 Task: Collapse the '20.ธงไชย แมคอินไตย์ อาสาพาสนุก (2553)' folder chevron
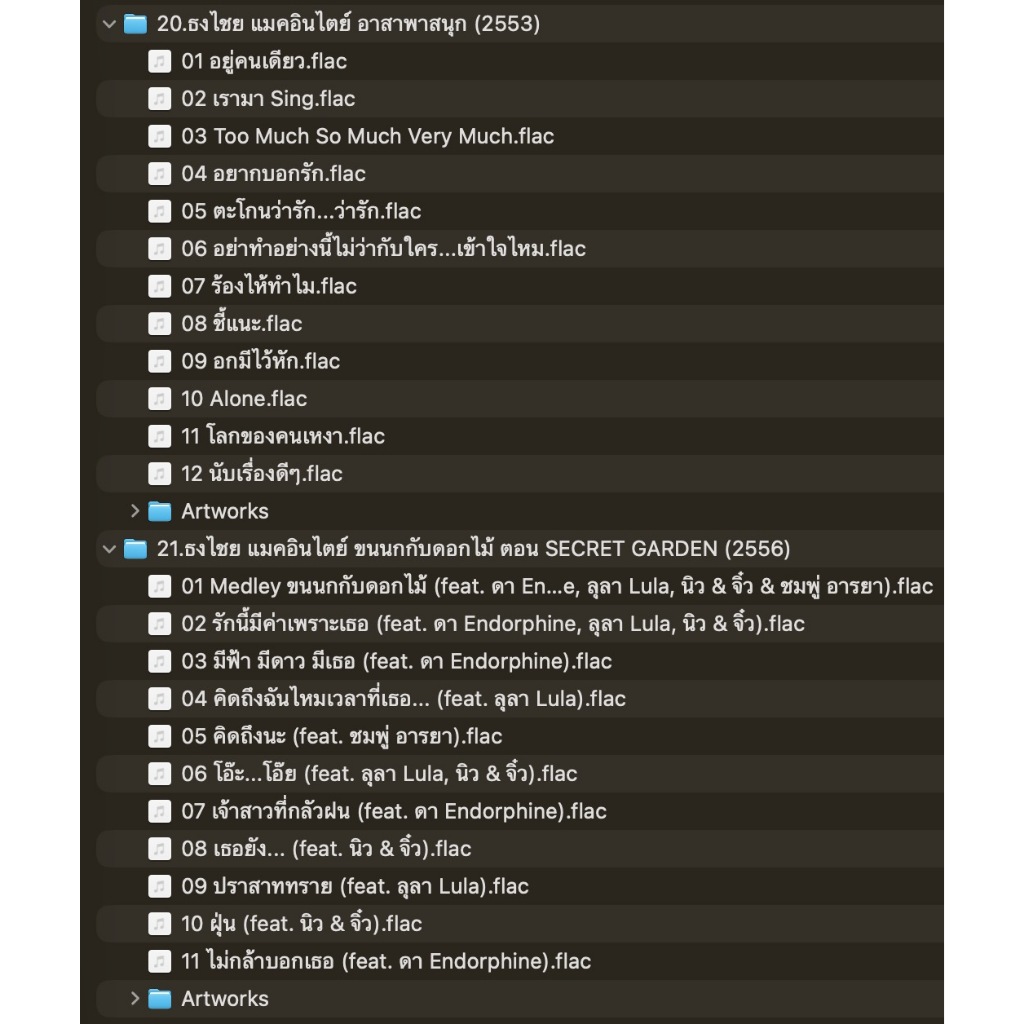(109, 24)
